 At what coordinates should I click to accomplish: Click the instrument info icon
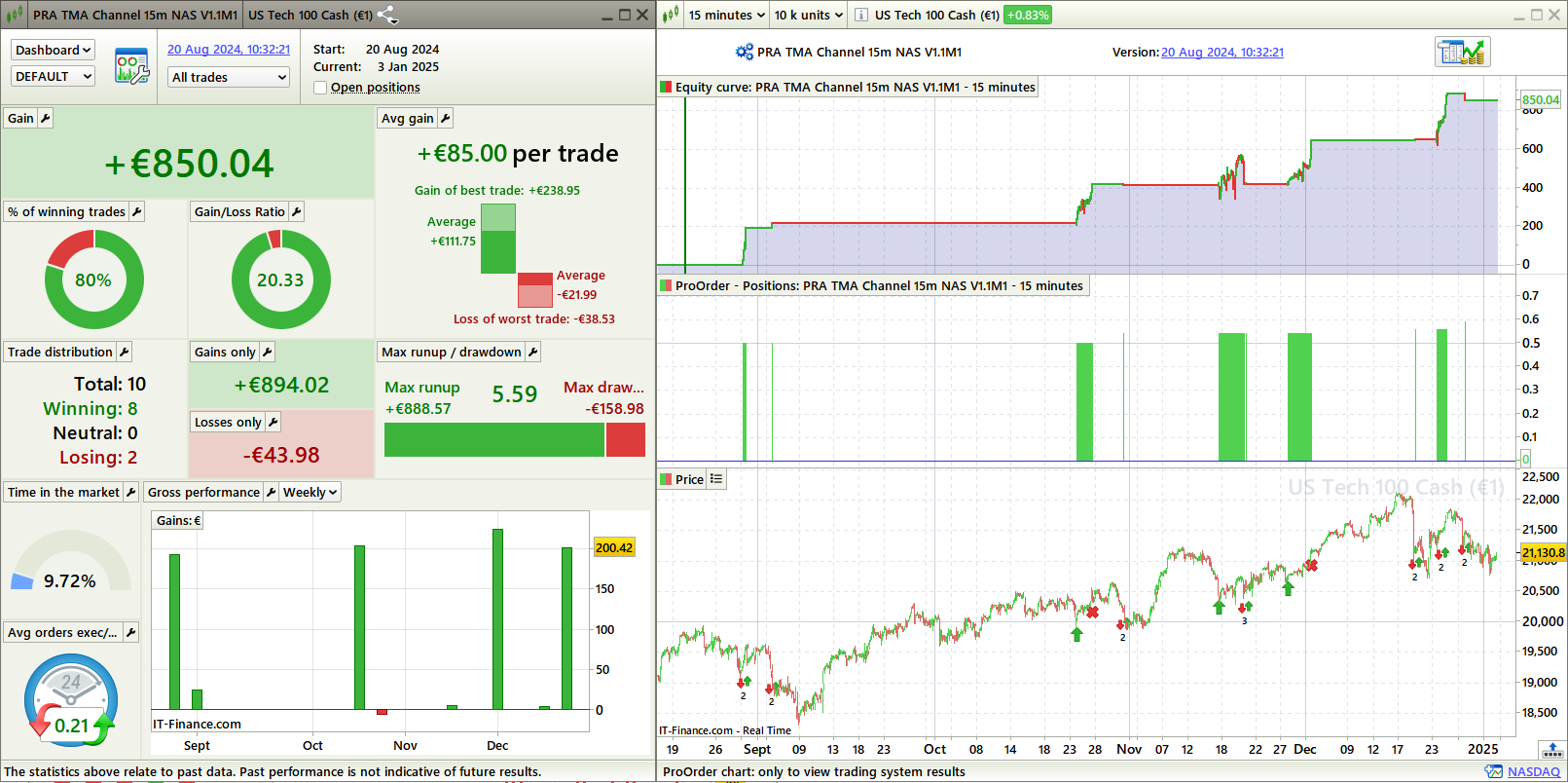click(860, 15)
